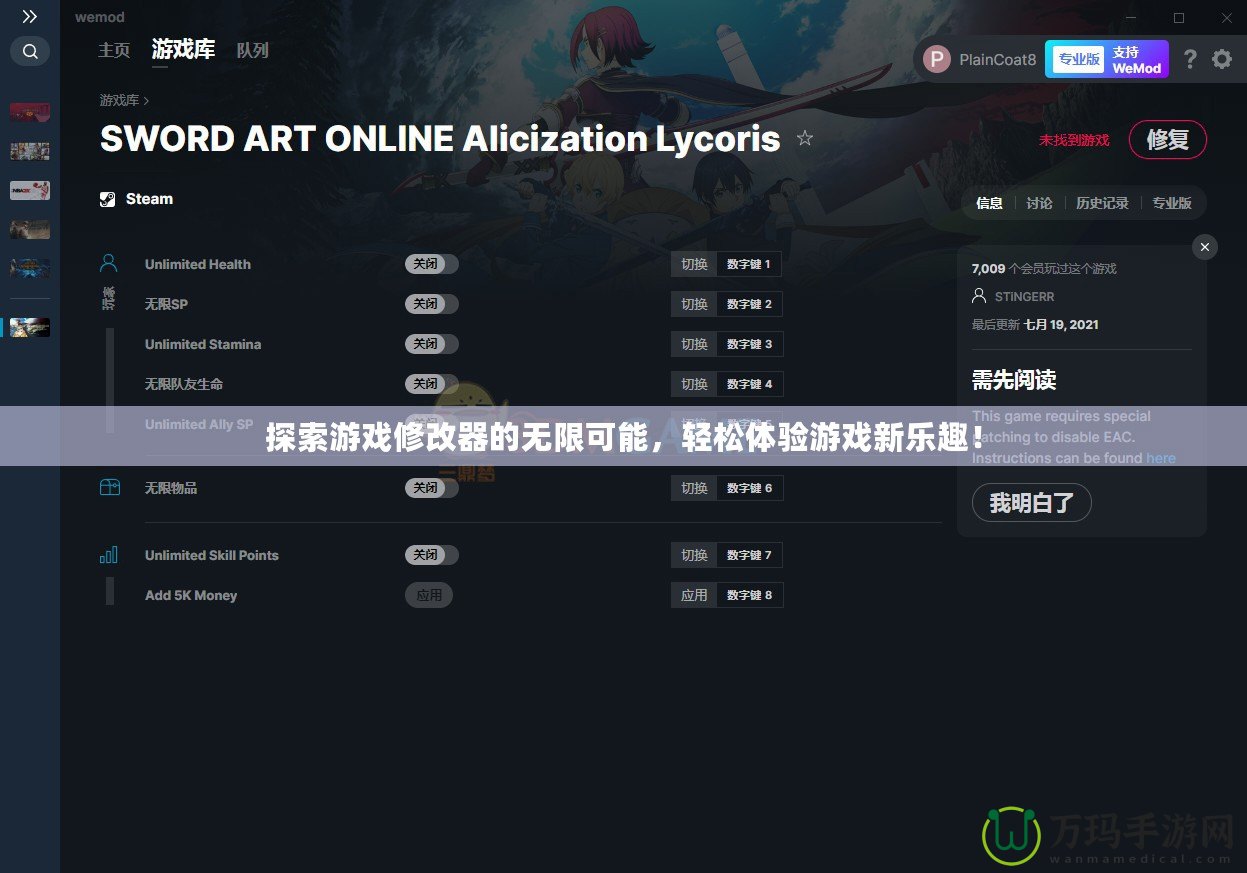Image resolution: width=1247 pixels, height=873 pixels.
Task: Click the author person icon beside STINGERR
Action: (x=979, y=296)
